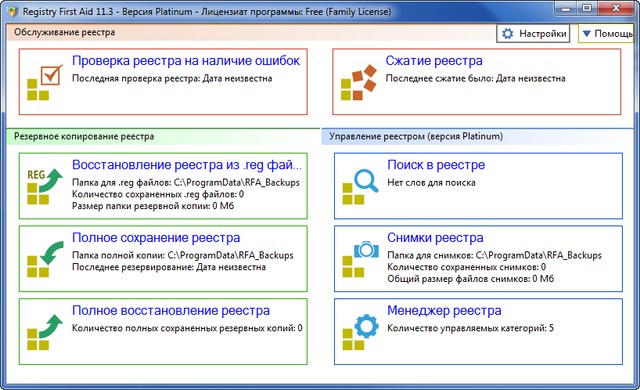Click 'Количество сохраненных снимков: 0' text
Viewport: 640px width, 390px height.
pyautogui.click(x=466, y=267)
